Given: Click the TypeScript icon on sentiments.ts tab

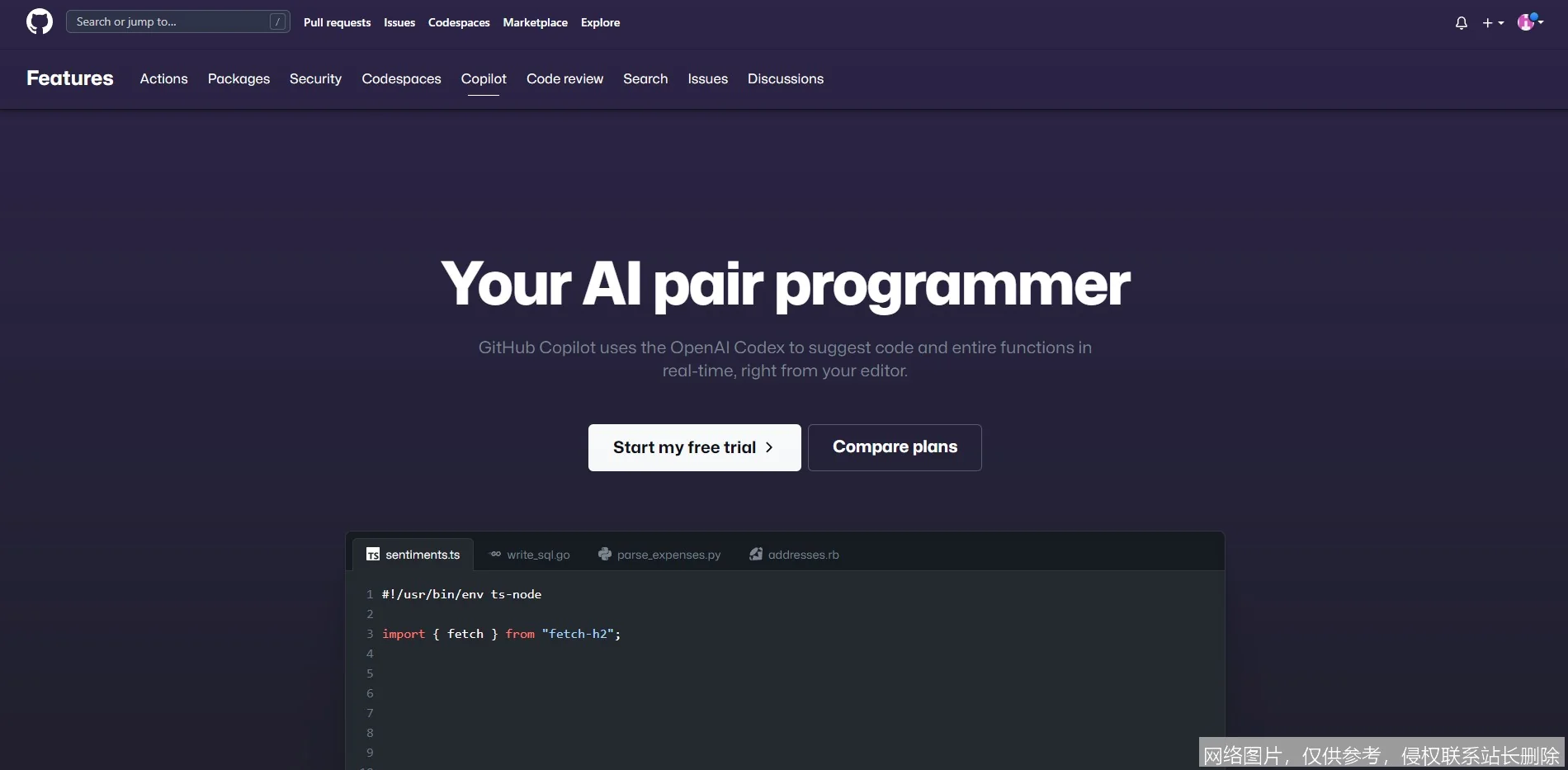Looking at the screenshot, I should tap(373, 555).
